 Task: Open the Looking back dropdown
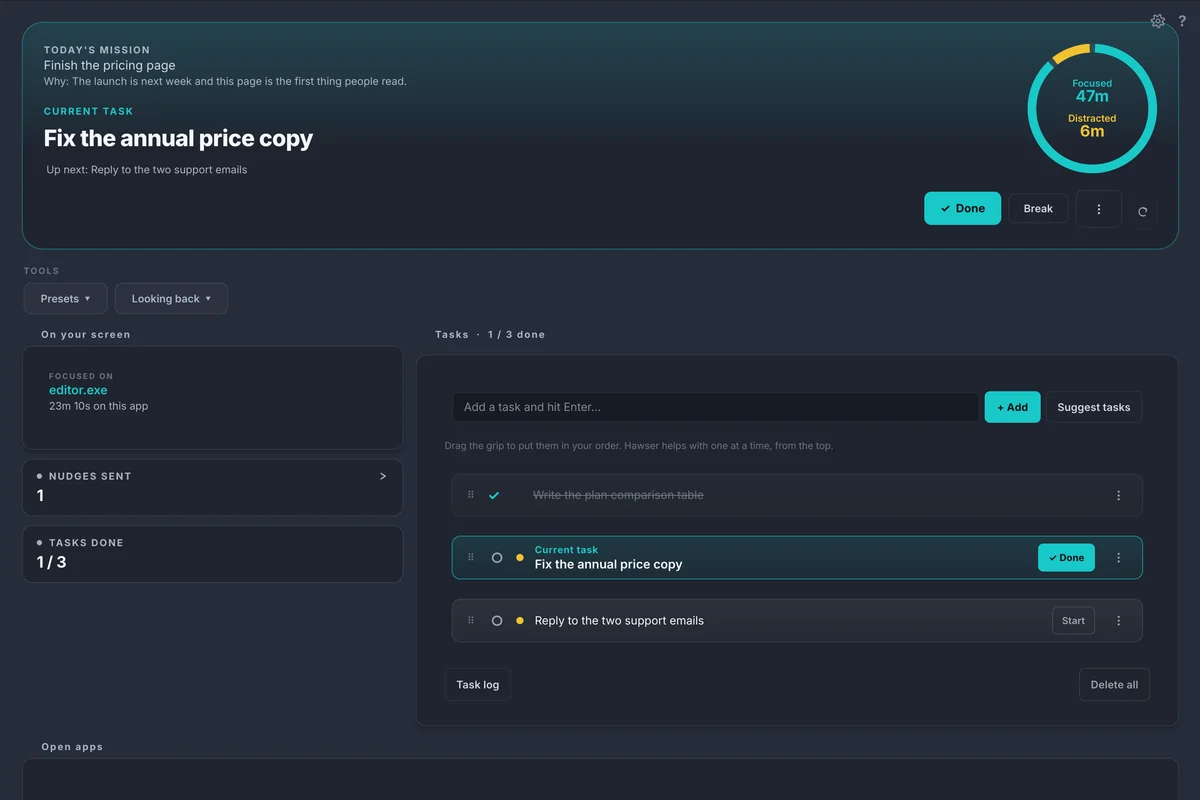tap(171, 298)
